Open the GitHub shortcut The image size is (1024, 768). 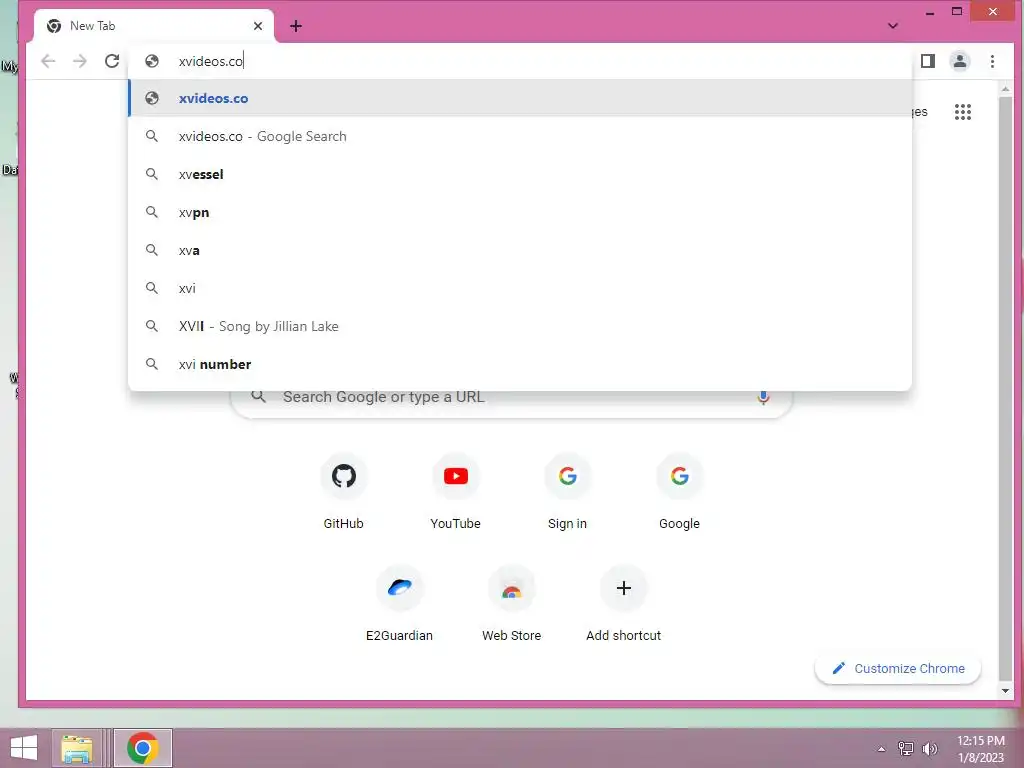click(x=344, y=490)
